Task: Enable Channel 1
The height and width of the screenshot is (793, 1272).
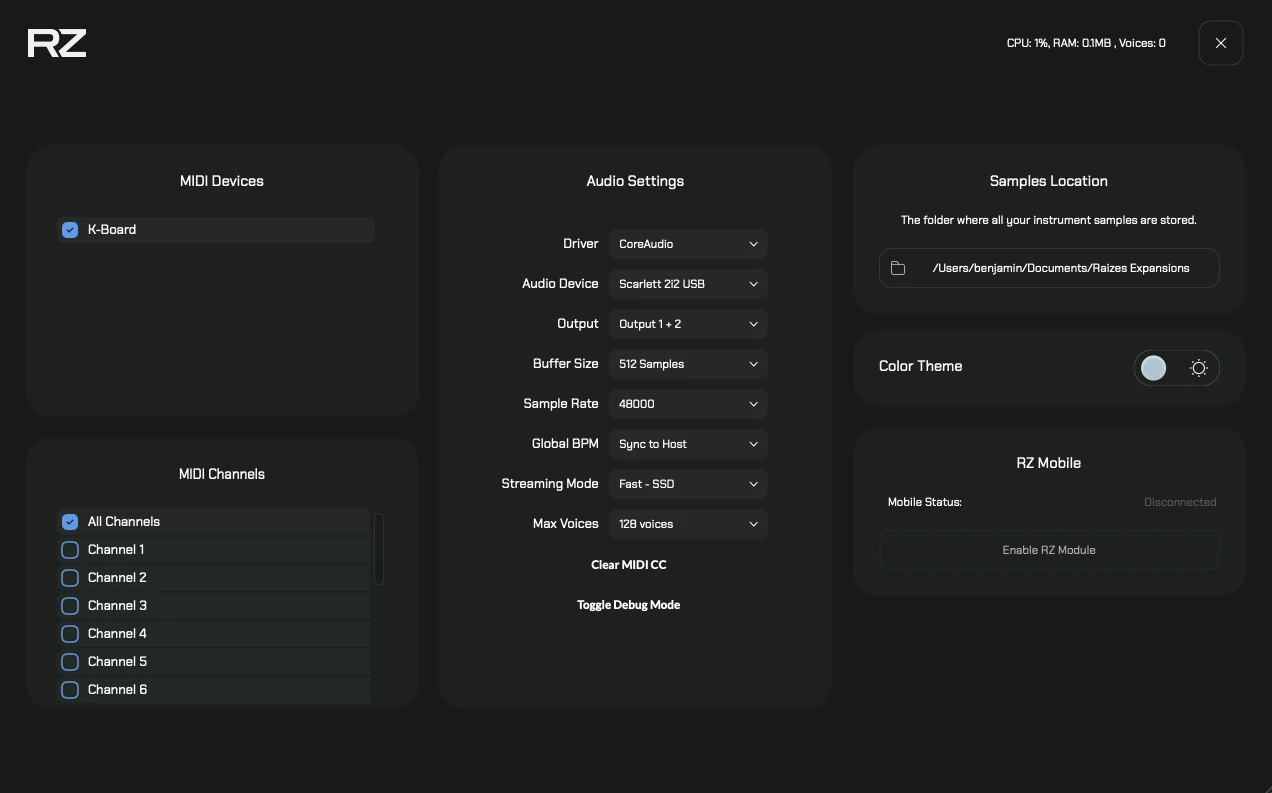Action: (69, 549)
